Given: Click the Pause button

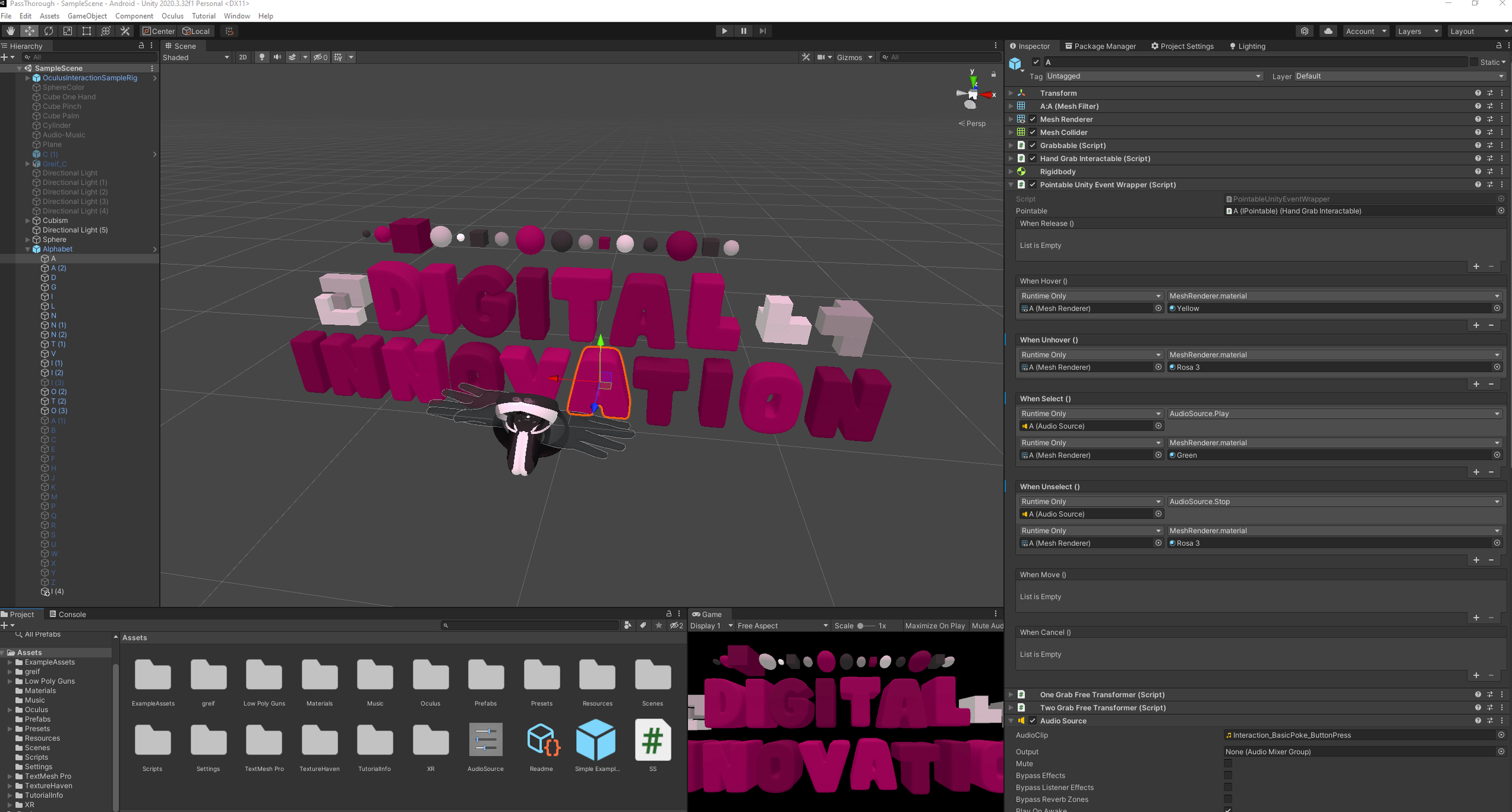Looking at the screenshot, I should pyautogui.click(x=743, y=31).
